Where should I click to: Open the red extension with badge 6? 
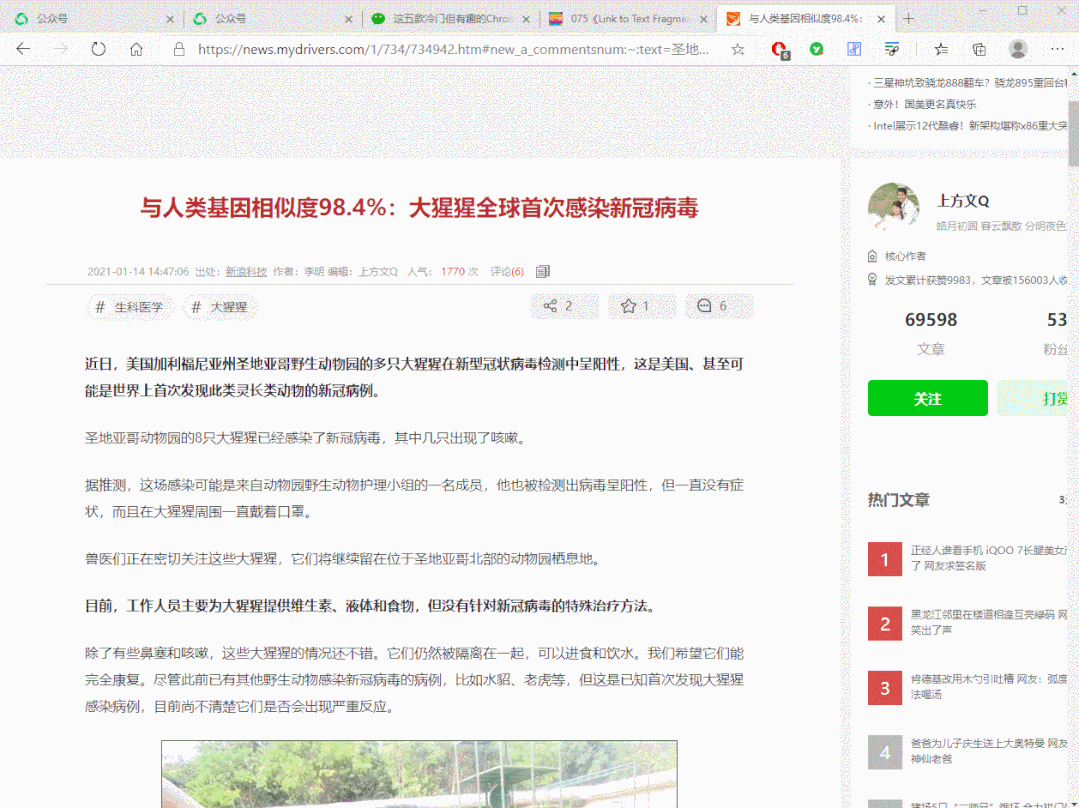(780, 50)
